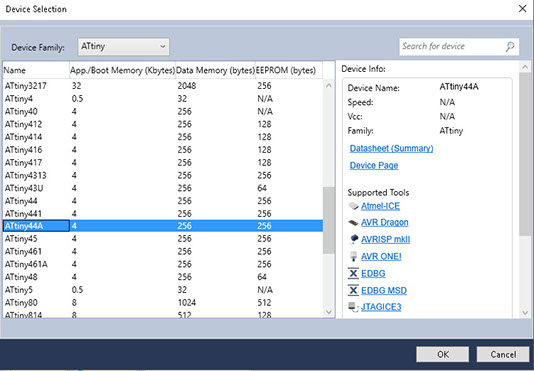Open the JTAGICE3 link
Image resolution: width=534 pixels, height=371 pixels.
(x=381, y=307)
